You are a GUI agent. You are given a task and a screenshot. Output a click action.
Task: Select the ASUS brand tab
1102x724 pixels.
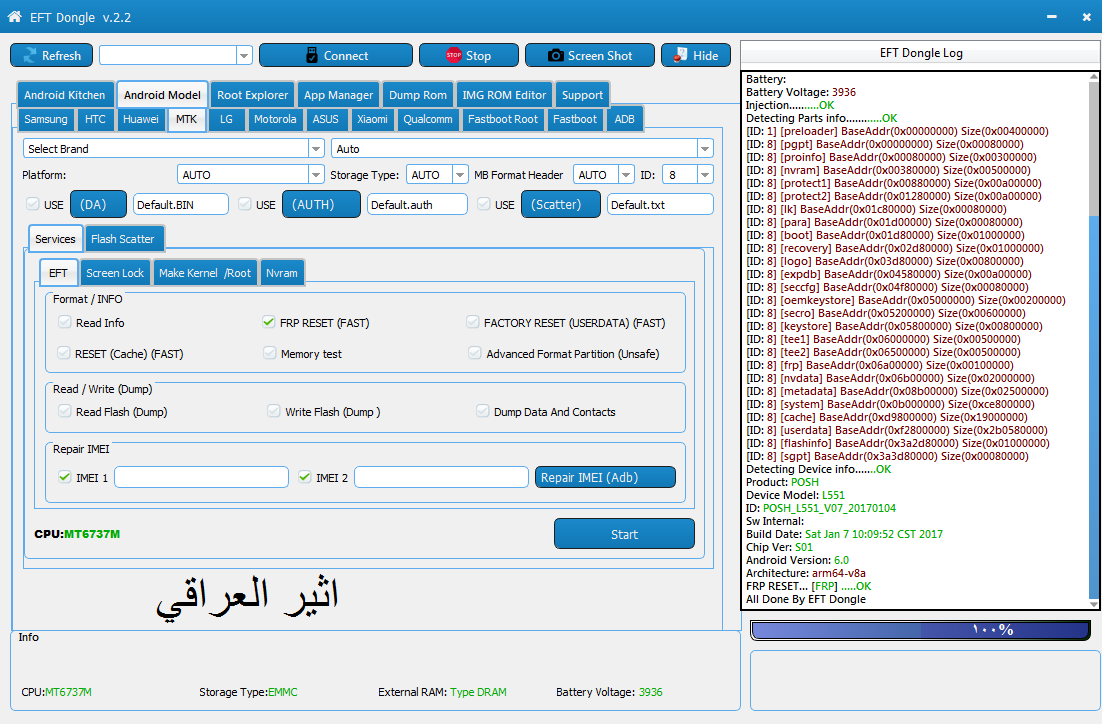coord(325,119)
